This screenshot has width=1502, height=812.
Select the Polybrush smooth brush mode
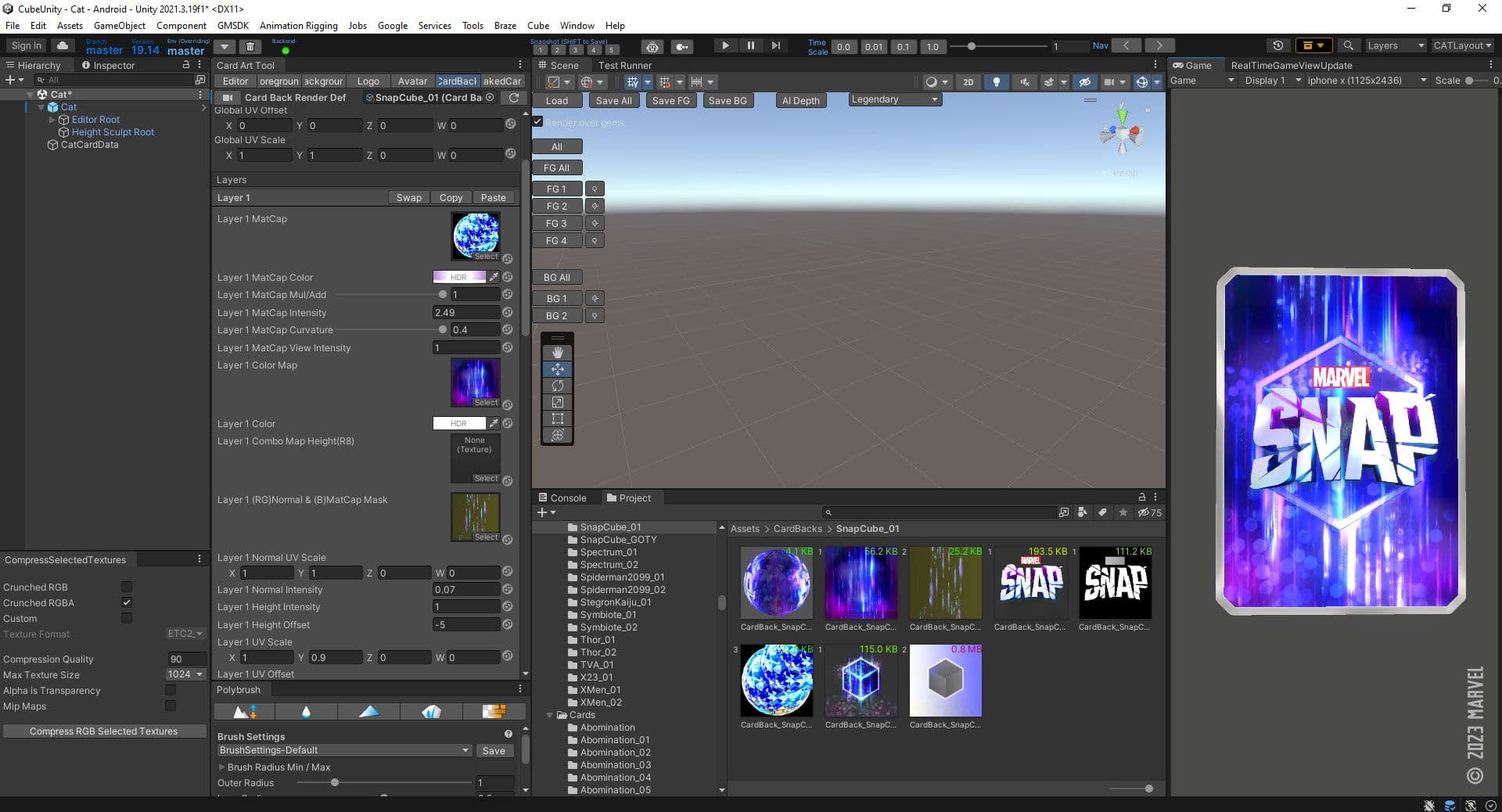coord(306,712)
